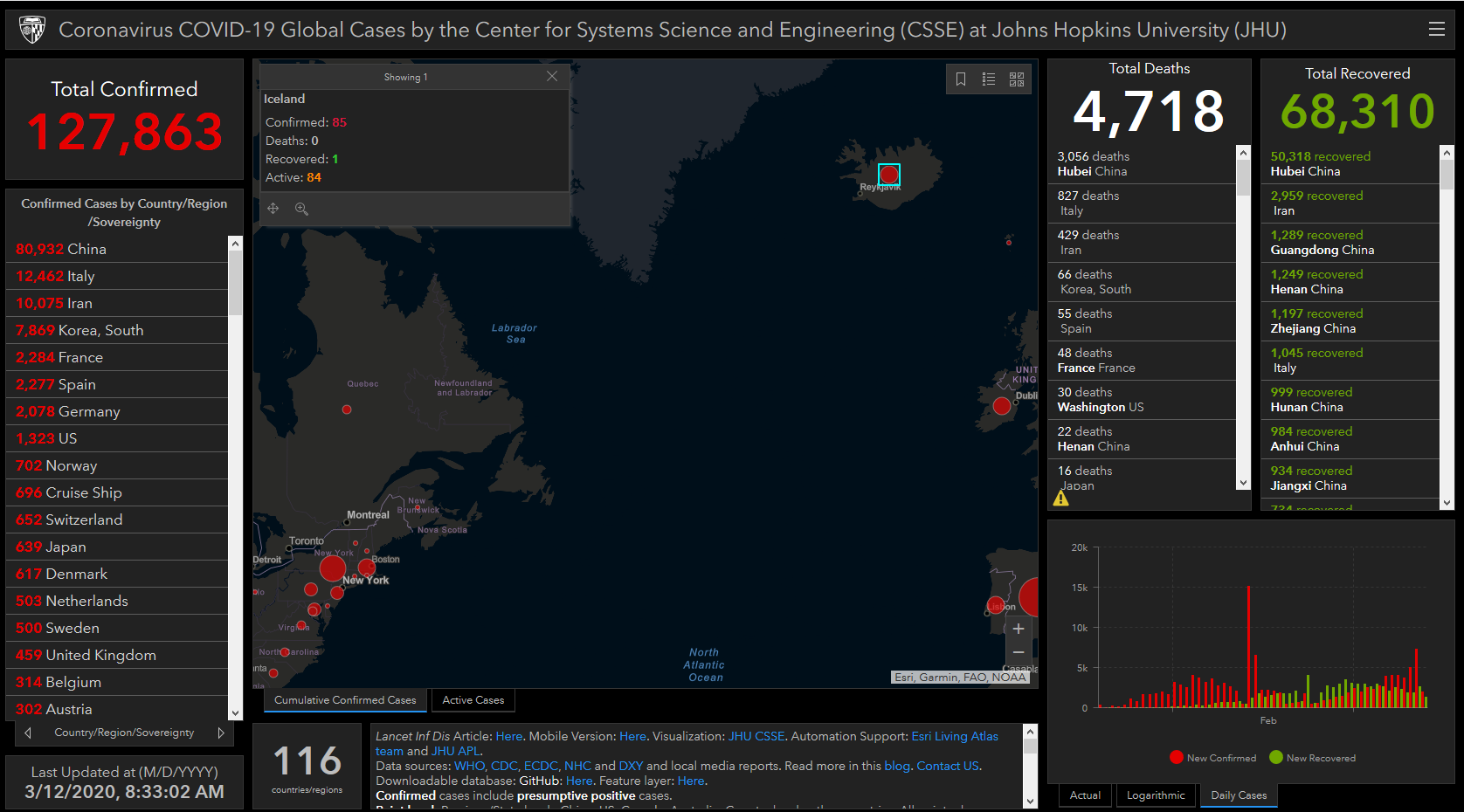
Task: Click 3,056 deaths Hubei China entry
Action: point(1142,164)
